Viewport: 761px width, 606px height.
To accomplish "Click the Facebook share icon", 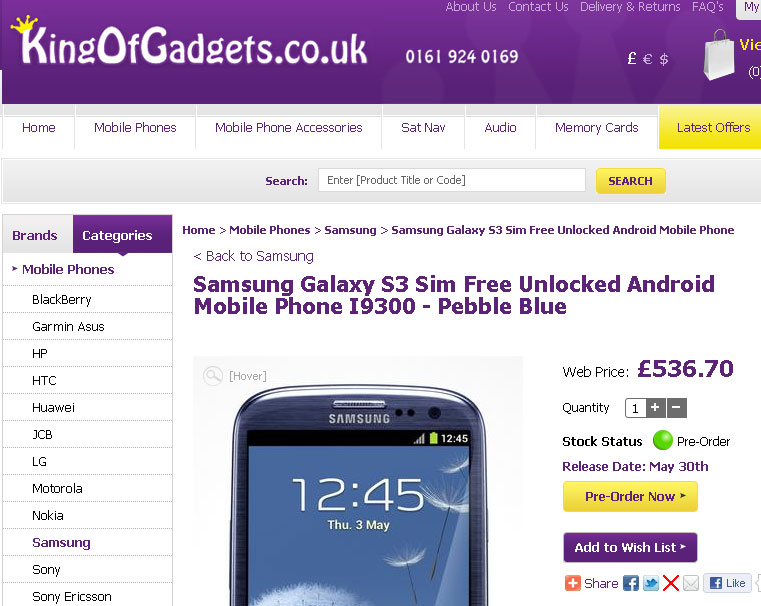I will click(x=630, y=583).
